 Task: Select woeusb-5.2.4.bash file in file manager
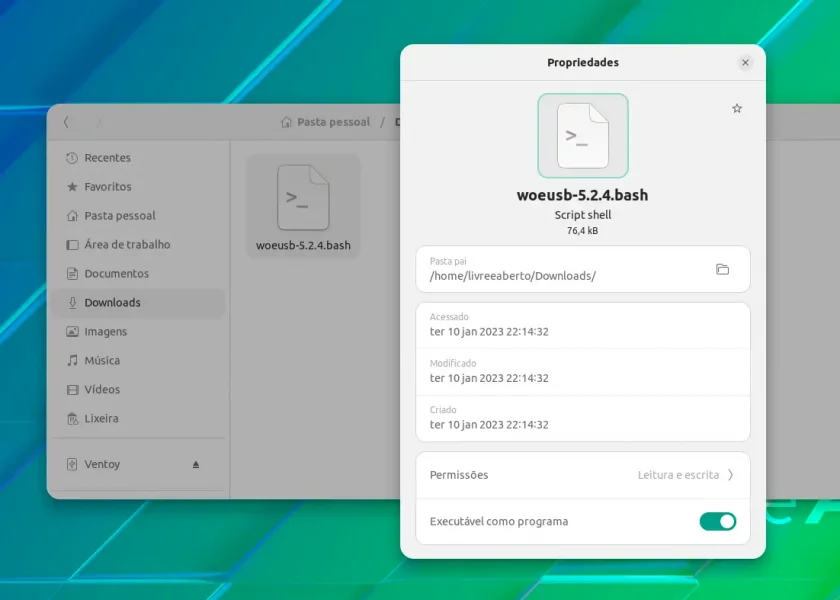[x=303, y=207]
